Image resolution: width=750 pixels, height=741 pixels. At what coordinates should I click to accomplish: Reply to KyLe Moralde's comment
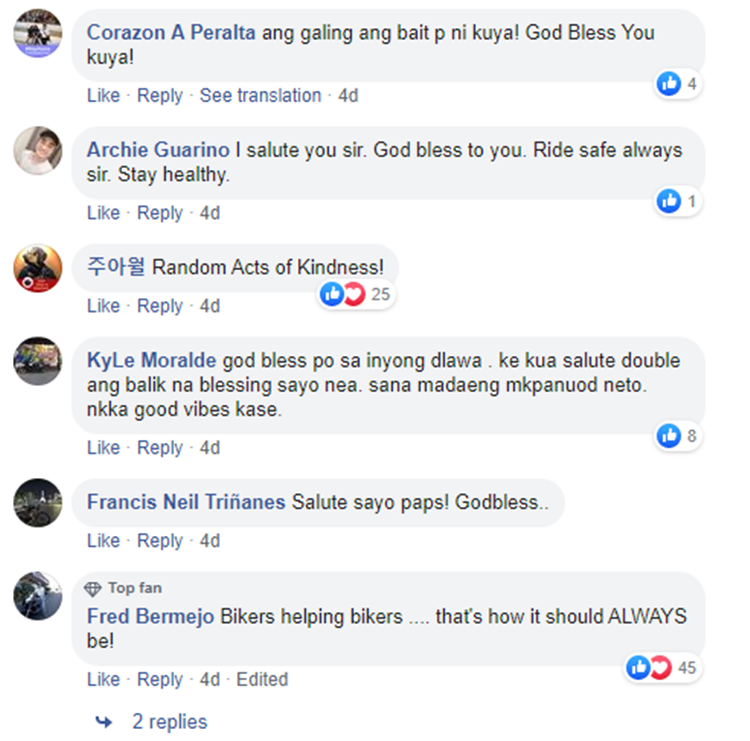point(160,448)
